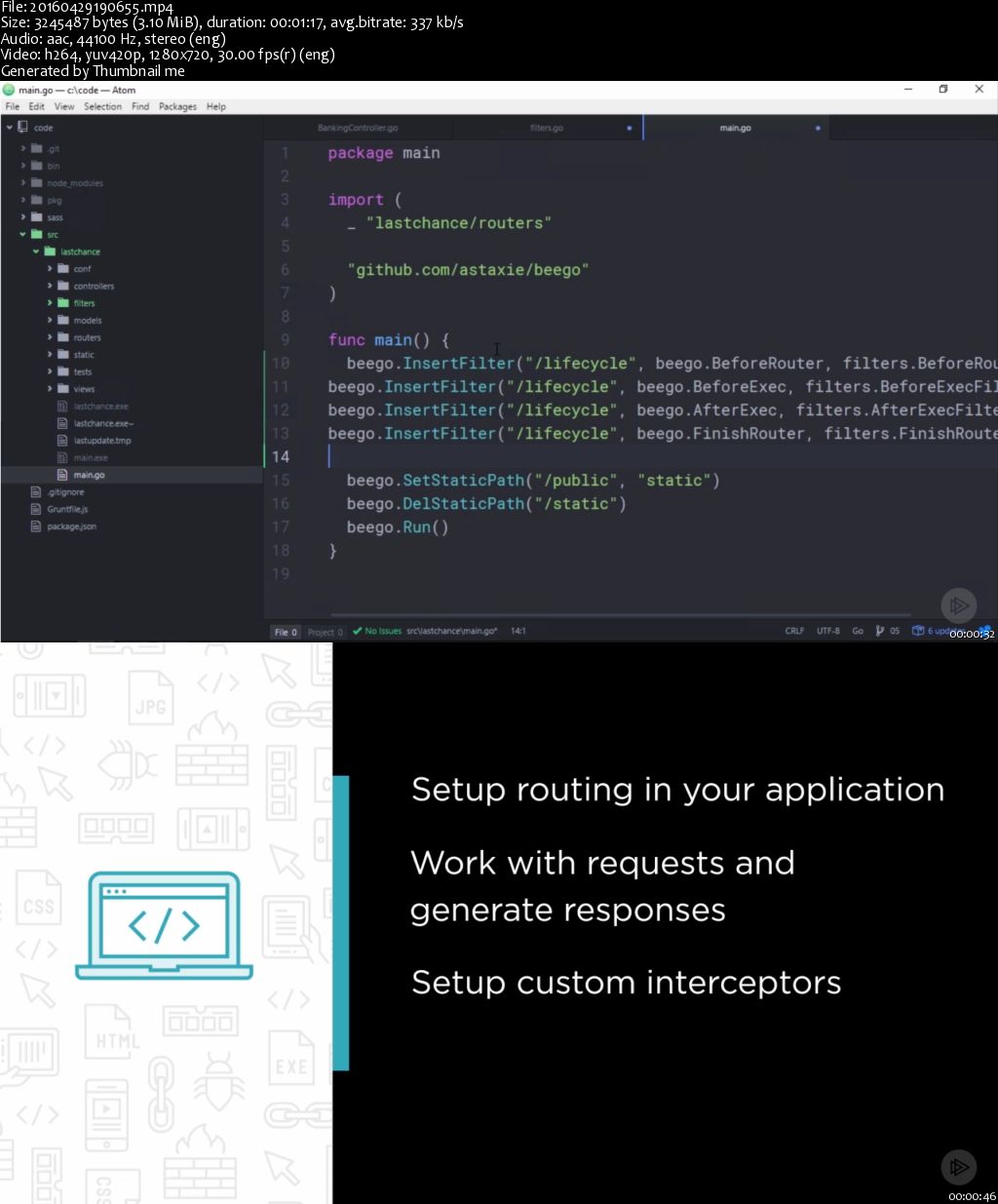This screenshot has height=1204, width=998.
Task: Click the UTF-8 encoding selector
Action: [x=827, y=631]
